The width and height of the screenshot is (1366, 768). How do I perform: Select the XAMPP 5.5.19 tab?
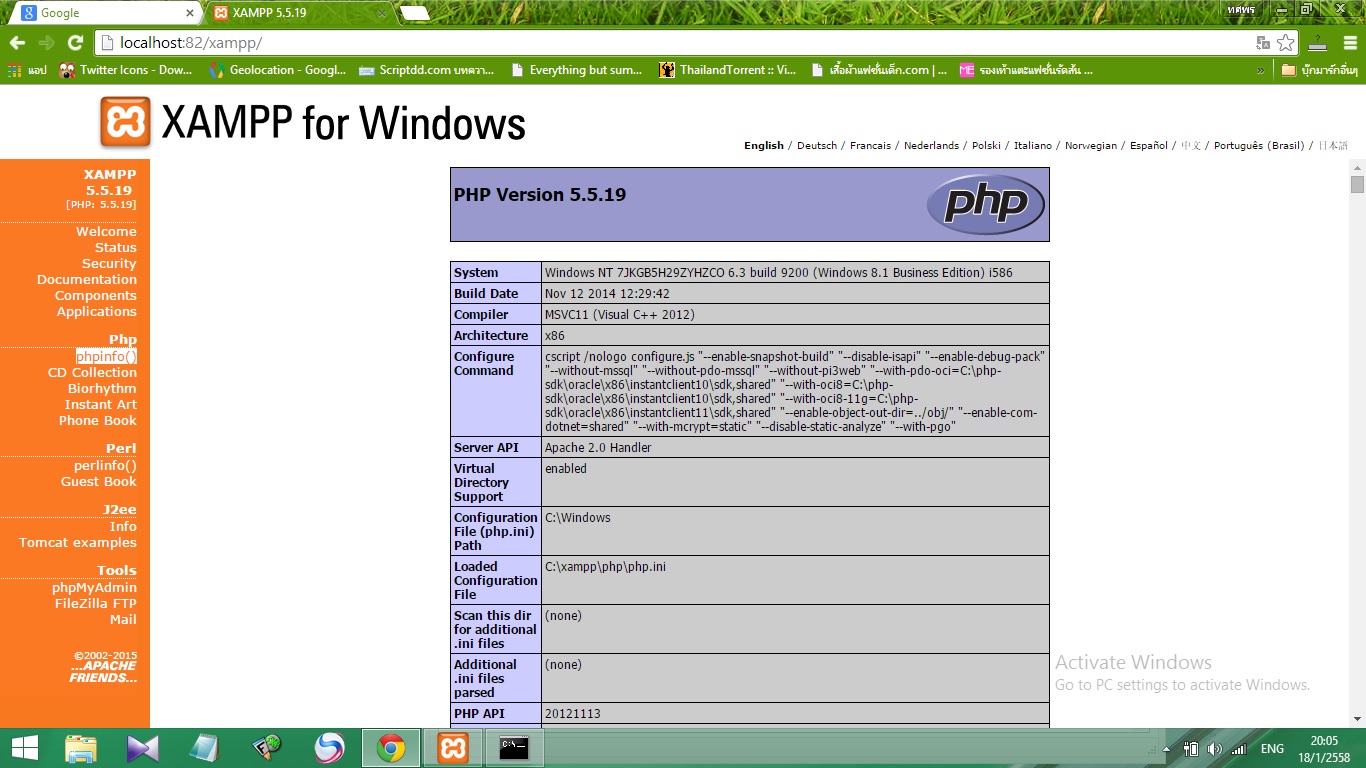coord(300,13)
